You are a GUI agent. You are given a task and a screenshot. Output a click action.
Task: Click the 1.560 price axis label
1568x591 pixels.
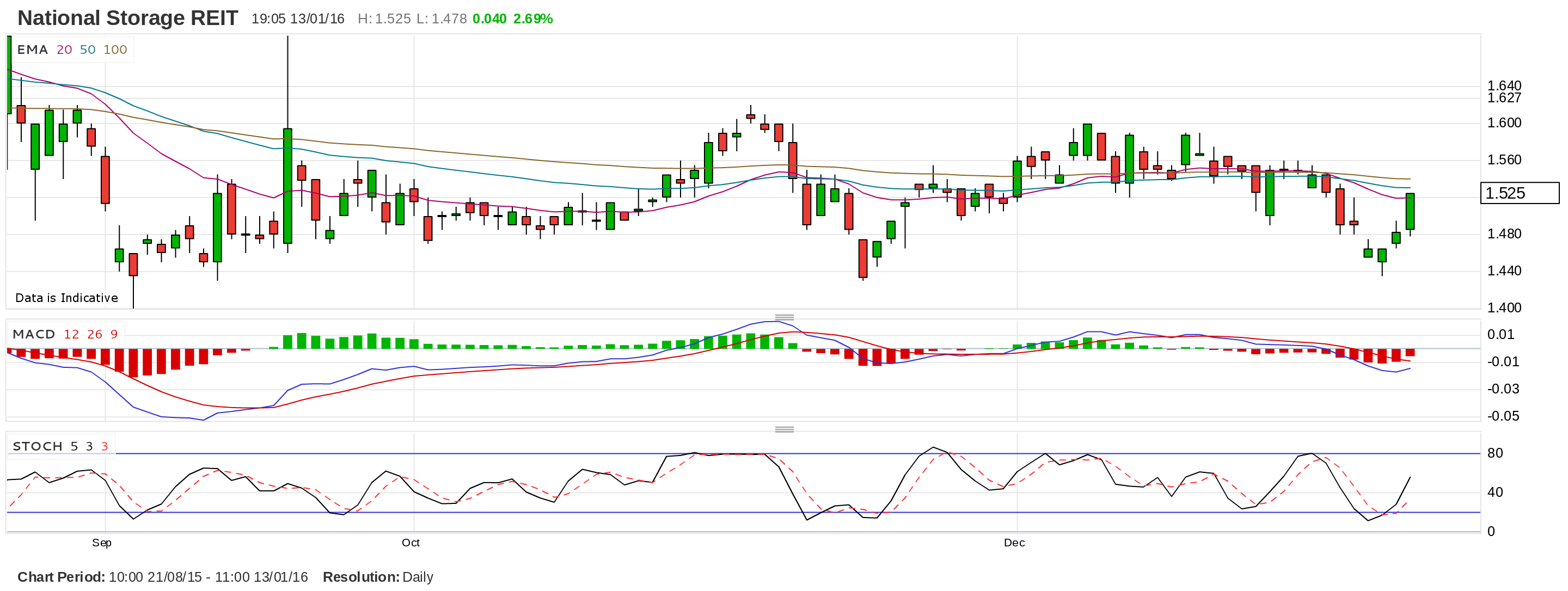pyautogui.click(x=1504, y=160)
